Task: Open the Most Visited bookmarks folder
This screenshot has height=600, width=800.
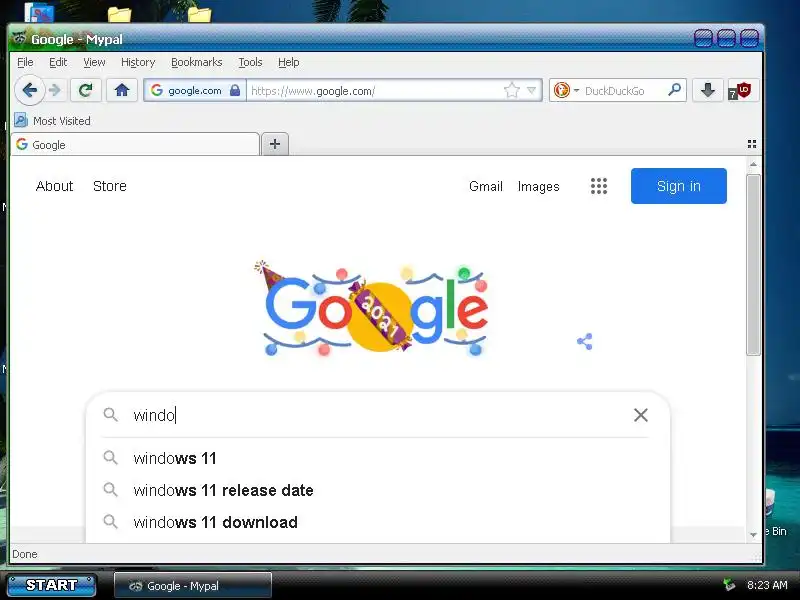Action: (x=53, y=121)
